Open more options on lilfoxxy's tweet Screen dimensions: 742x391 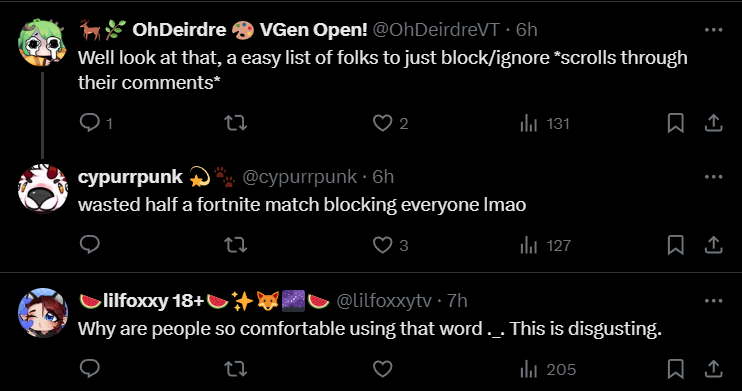tap(713, 301)
